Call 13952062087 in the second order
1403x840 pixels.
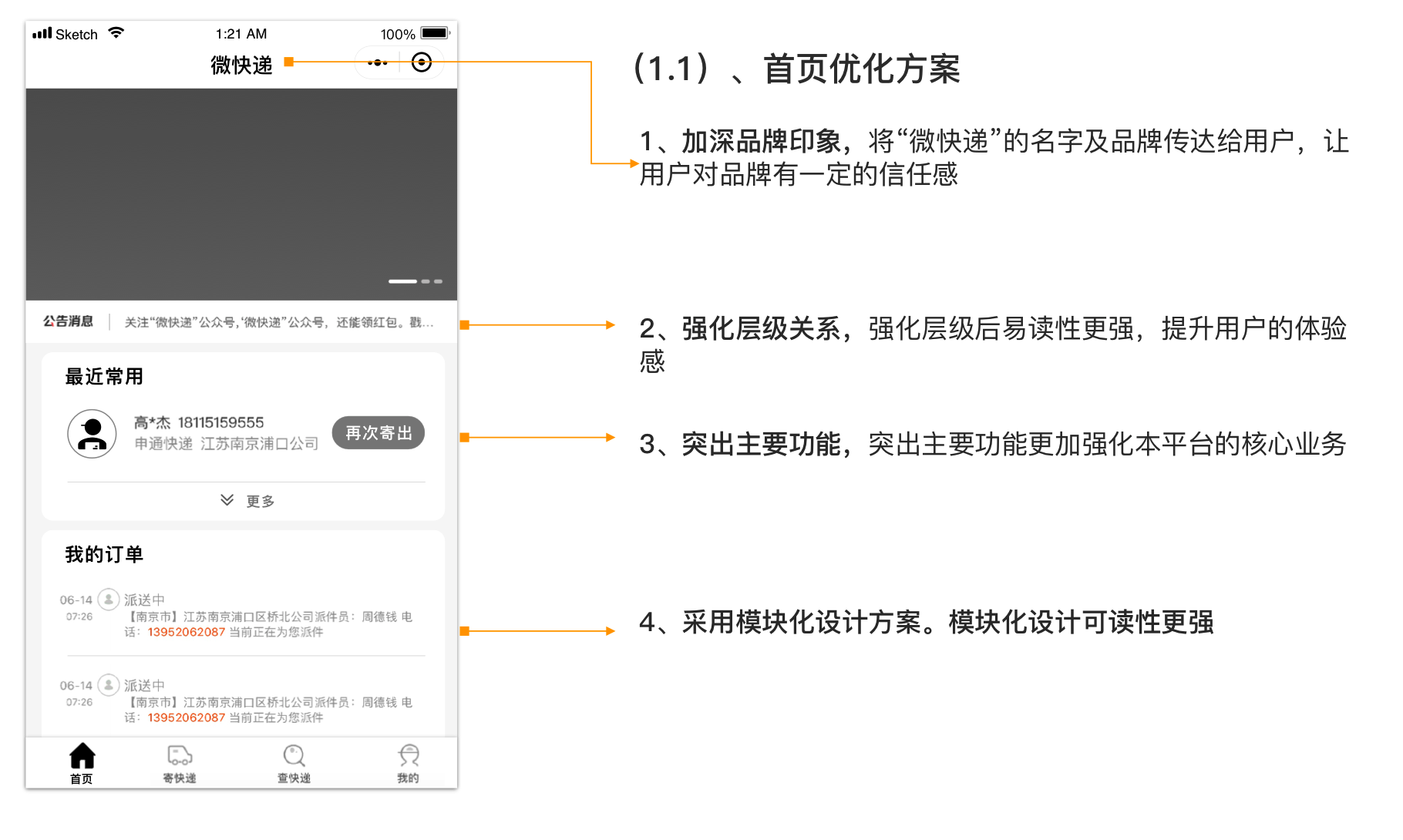click(187, 717)
